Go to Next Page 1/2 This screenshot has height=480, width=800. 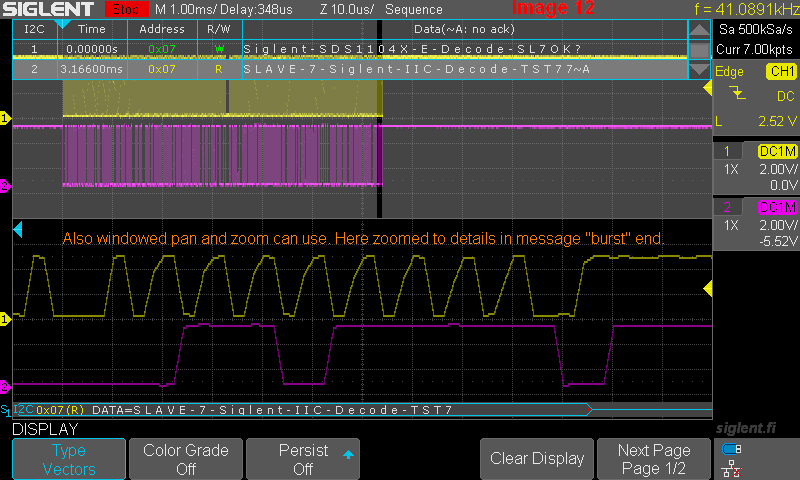(654, 459)
